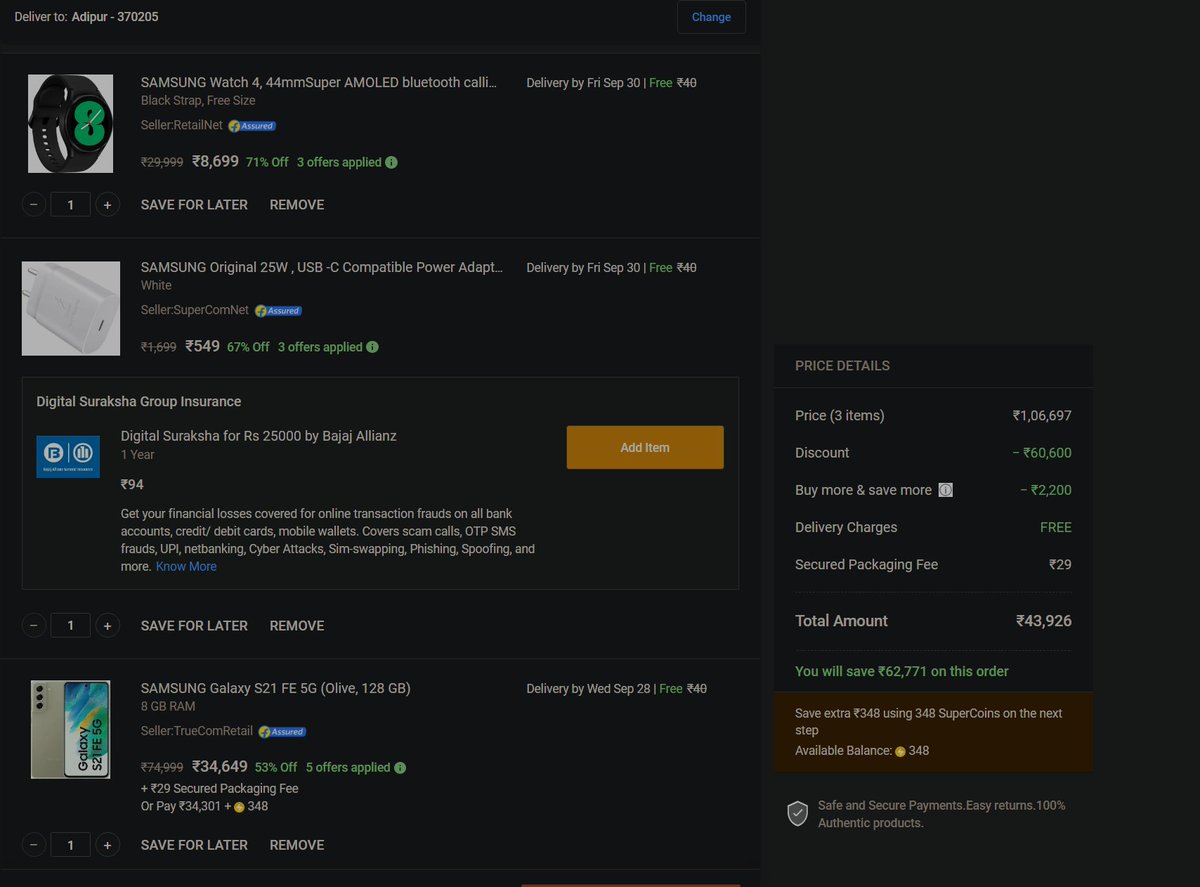1200x887 pixels.
Task: Click the Power Adapter quantity input field
Action: [x=70, y=626]
